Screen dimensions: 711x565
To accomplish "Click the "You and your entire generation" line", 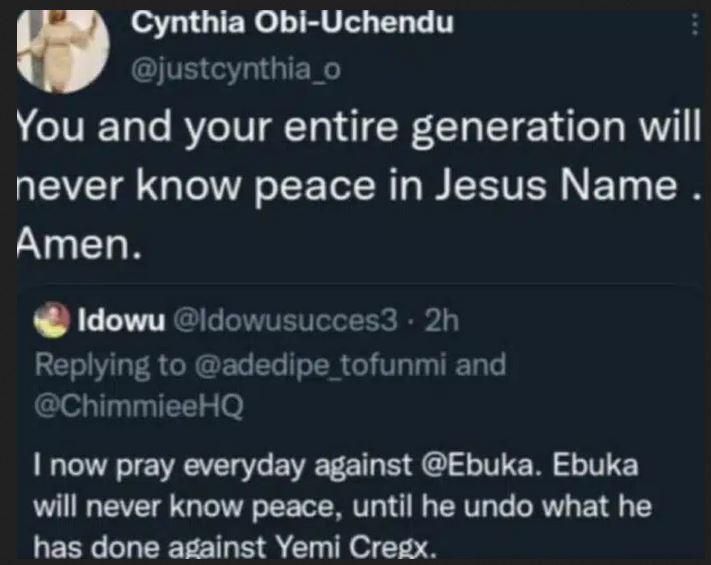I will [x=355, y=131].
